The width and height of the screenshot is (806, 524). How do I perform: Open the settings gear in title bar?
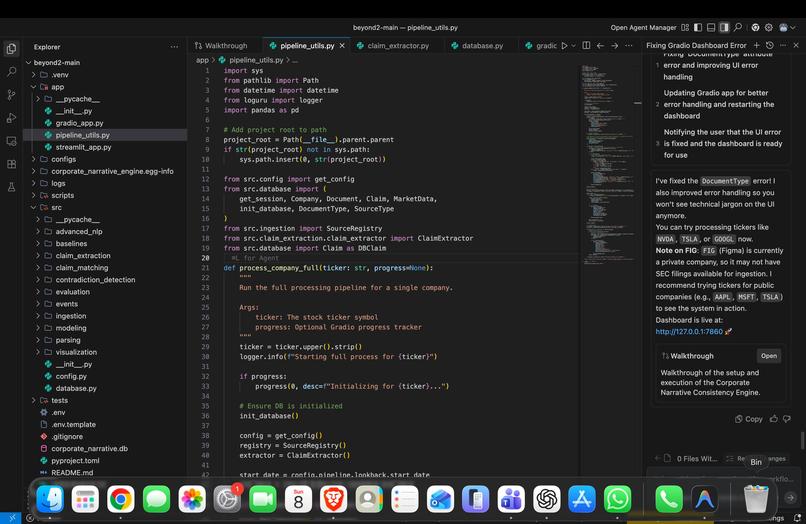(769, 28)
